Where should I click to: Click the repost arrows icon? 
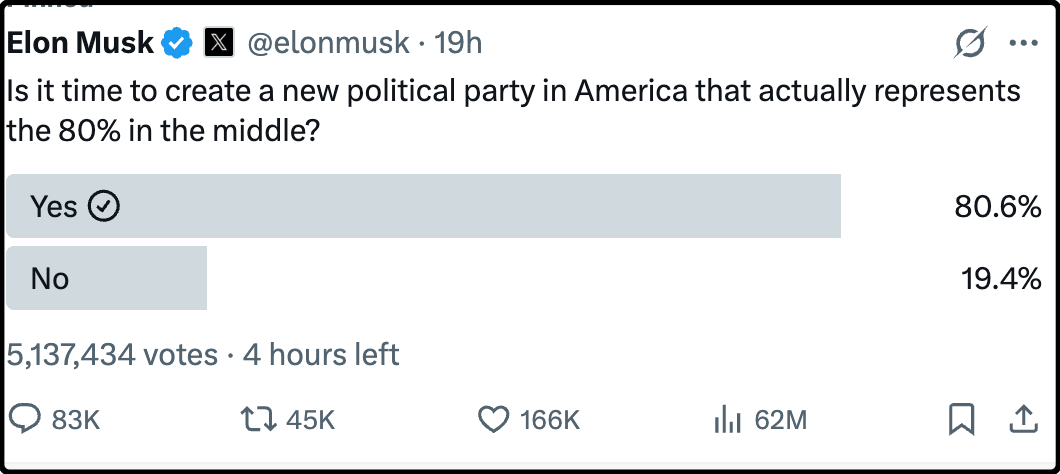258,420
